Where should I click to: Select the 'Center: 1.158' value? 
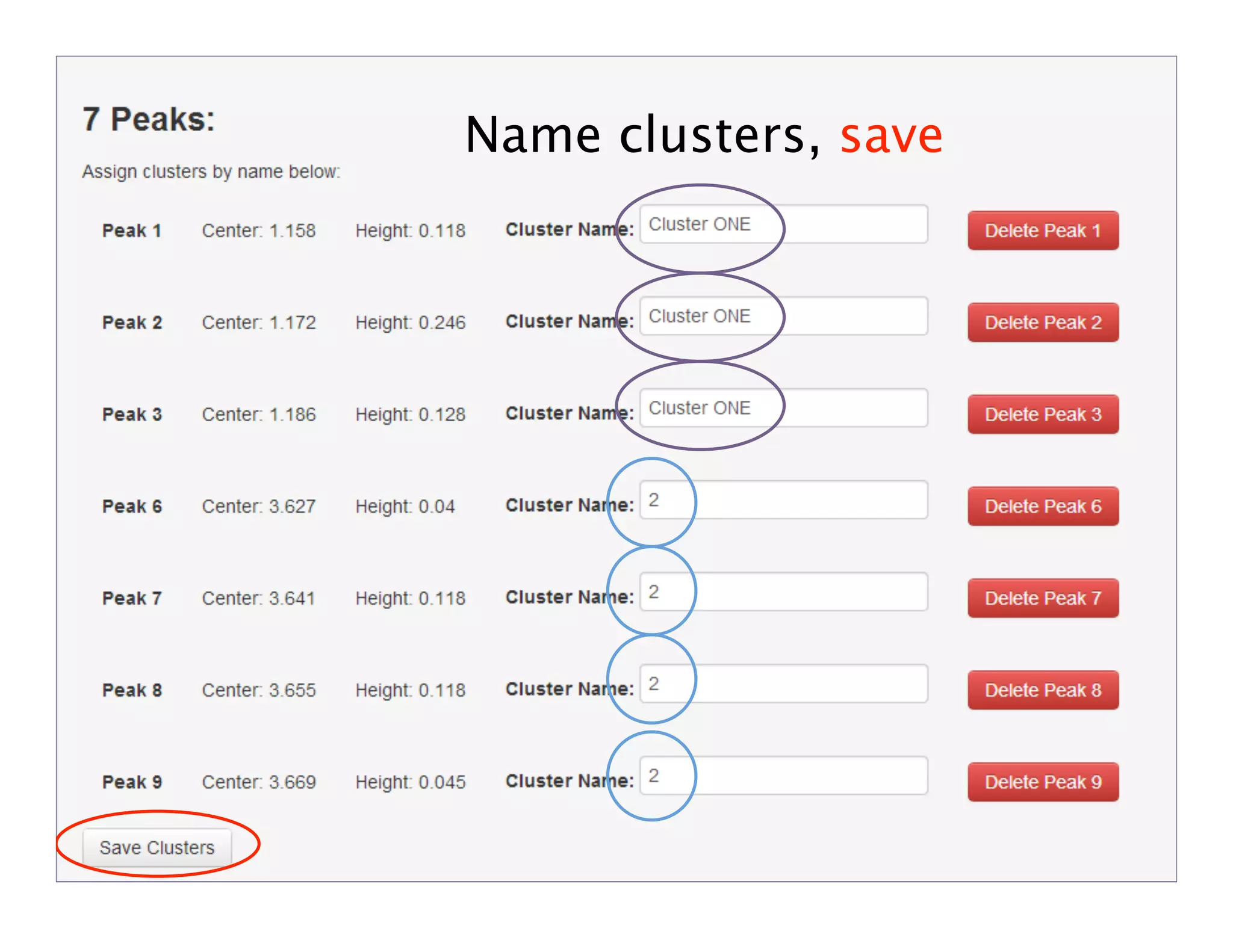259,230
